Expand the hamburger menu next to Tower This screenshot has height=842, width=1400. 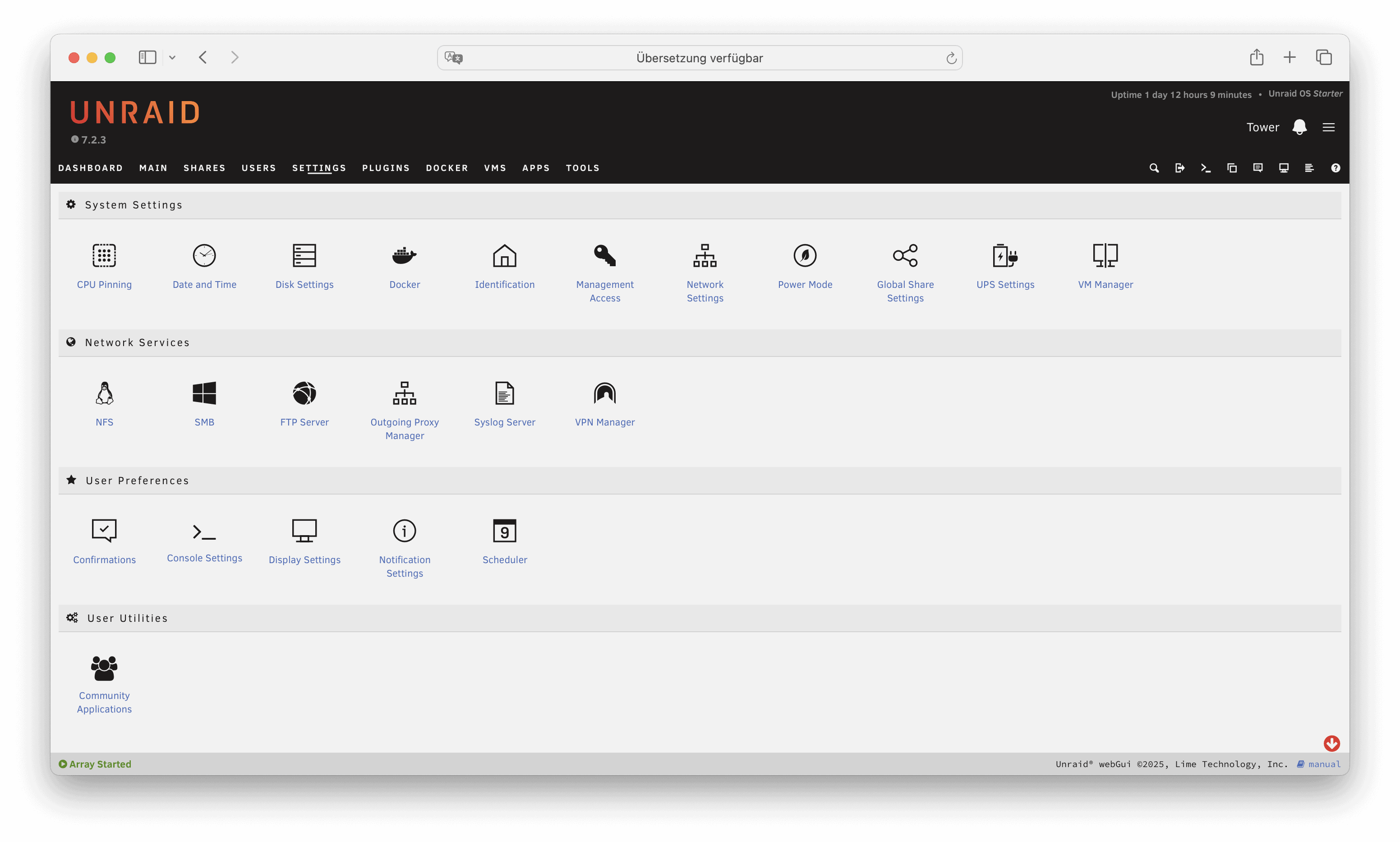point(1329,127)
